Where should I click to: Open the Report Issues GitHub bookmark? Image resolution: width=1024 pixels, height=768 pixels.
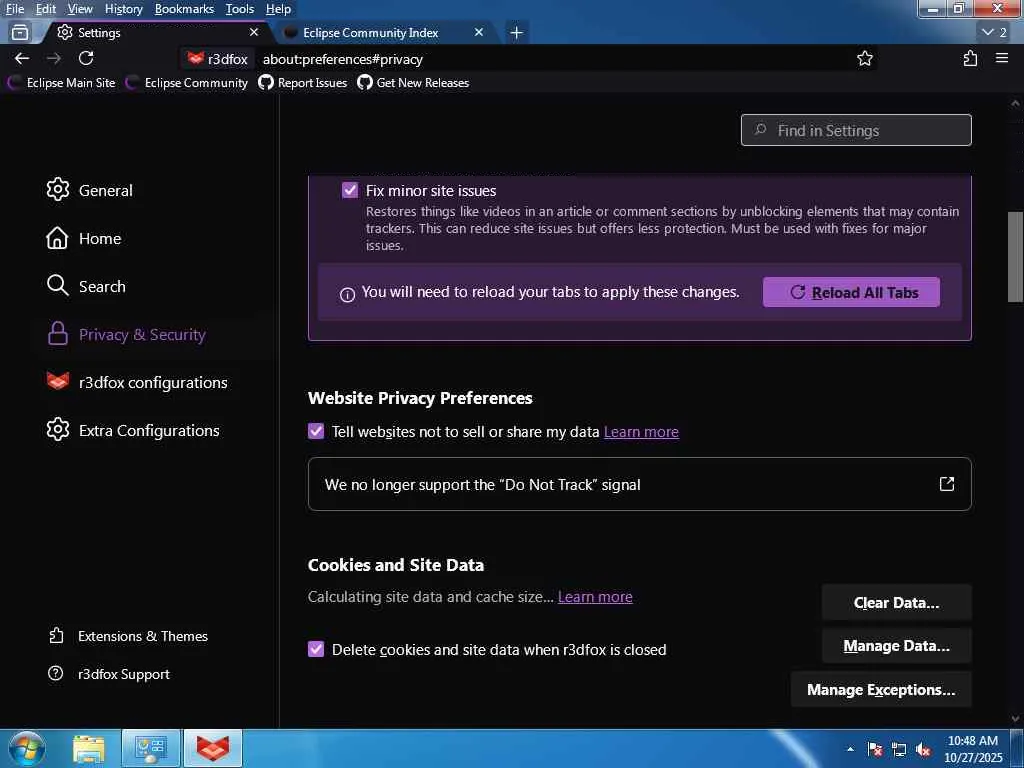303,83
